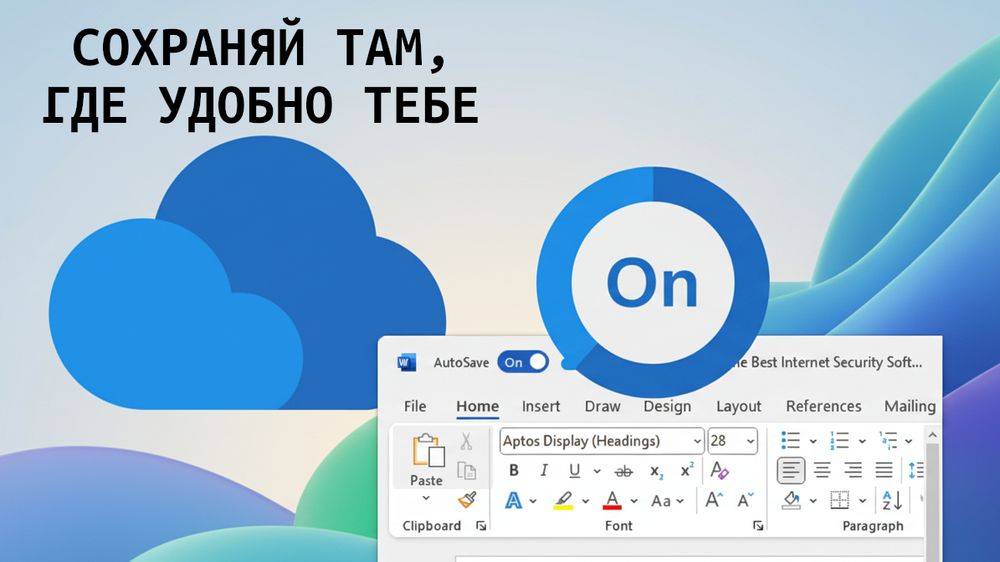
Task: Expand the Borders dropdown arrow
Action: pyautogui.click(x=862, y=501)
